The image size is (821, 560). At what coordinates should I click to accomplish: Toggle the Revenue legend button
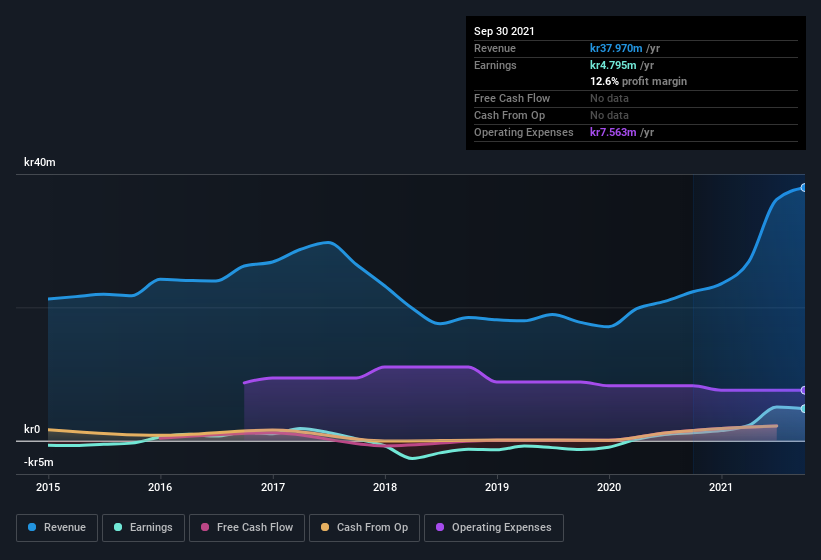point(57,528)
